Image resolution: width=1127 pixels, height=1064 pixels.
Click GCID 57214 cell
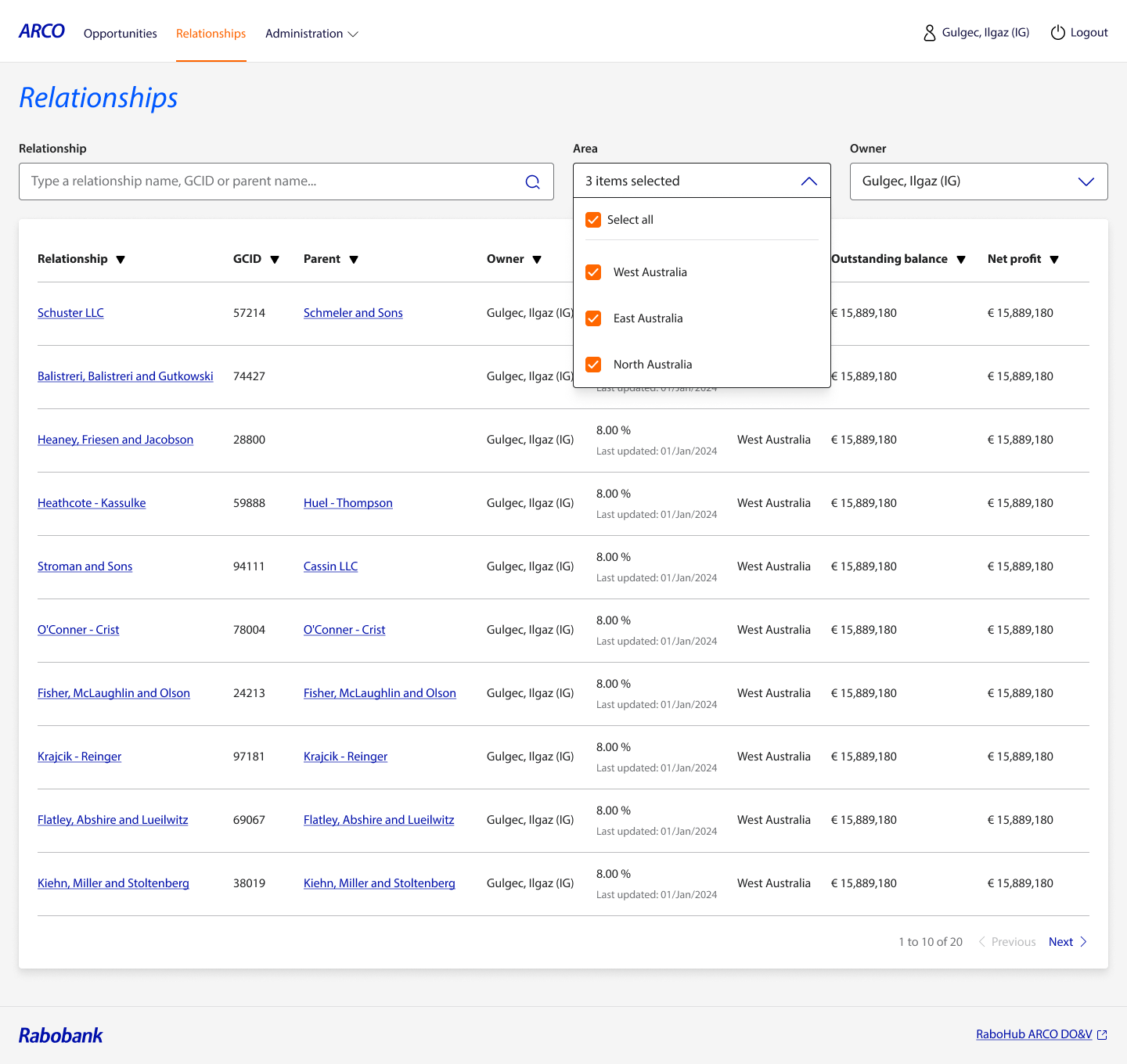coord(249,313)
